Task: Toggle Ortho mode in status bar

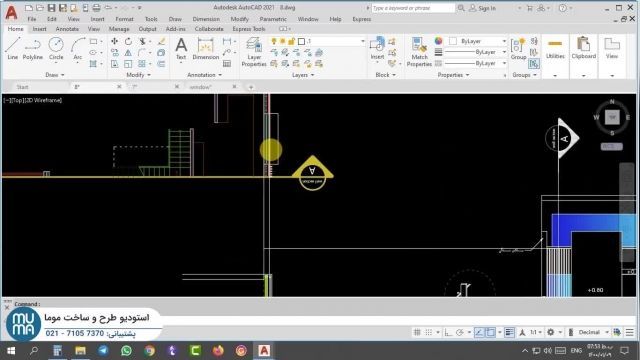Action: click(448, 332)
